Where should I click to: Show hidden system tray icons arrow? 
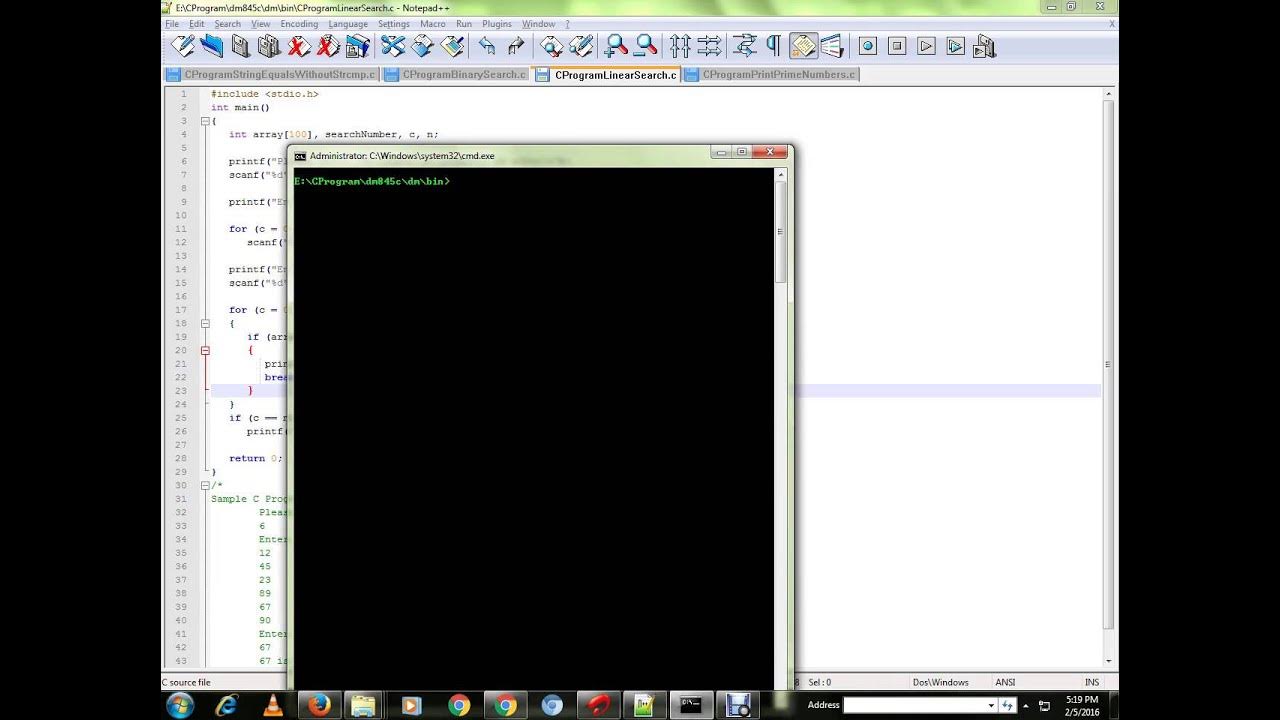click(x=1026, y=705)
